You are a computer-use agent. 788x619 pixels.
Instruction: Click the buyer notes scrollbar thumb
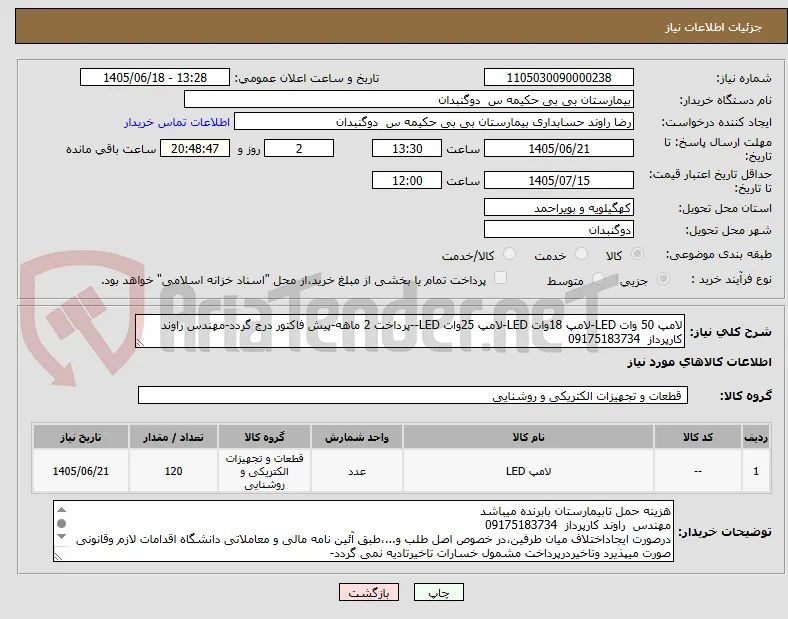(61, 524)
